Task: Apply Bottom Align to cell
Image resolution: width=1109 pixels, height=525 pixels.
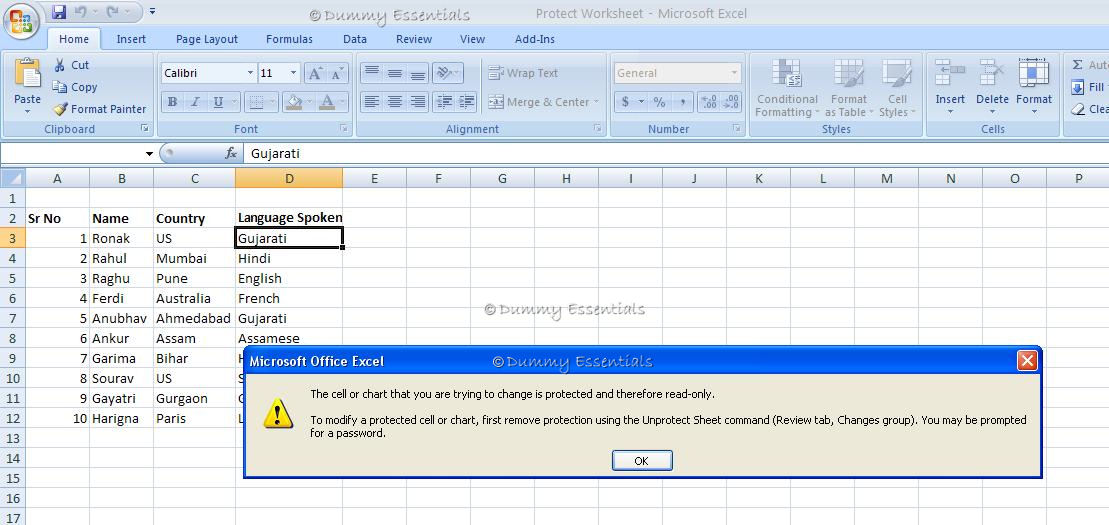Action: pyautogui.click(x=418, y=73)
